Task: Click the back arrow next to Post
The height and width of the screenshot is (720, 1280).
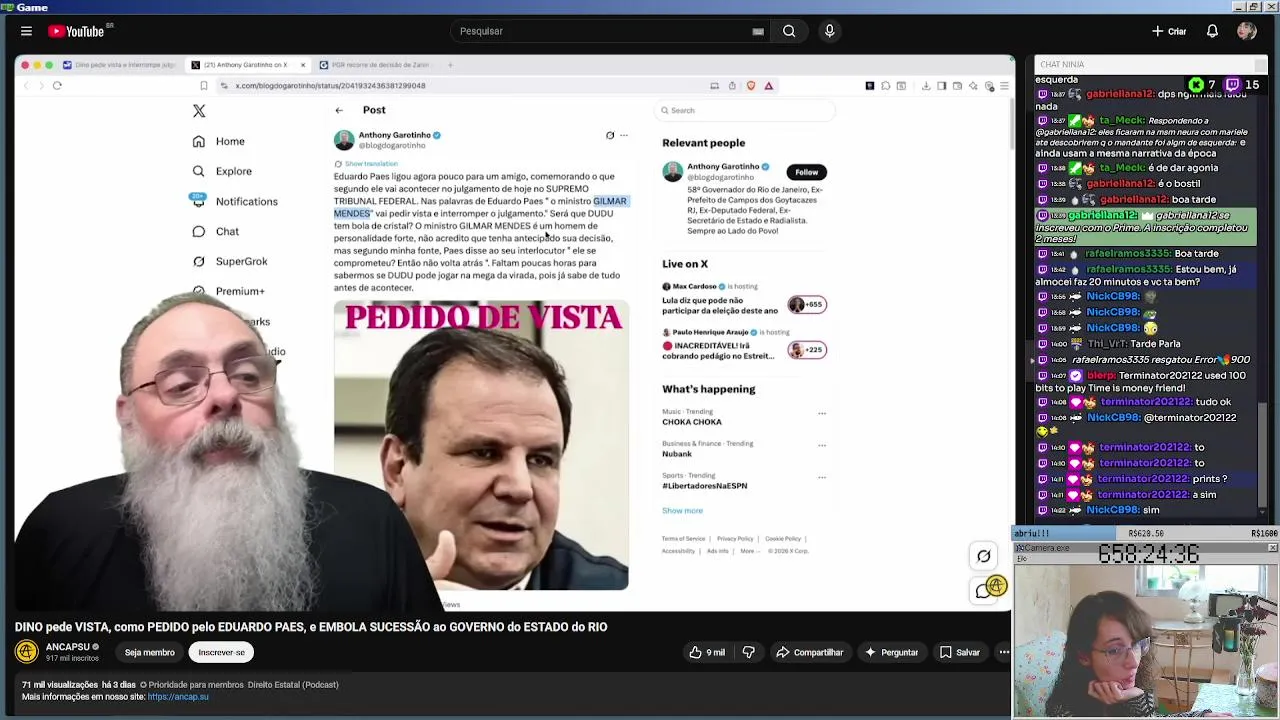Action: pos(339,110)
